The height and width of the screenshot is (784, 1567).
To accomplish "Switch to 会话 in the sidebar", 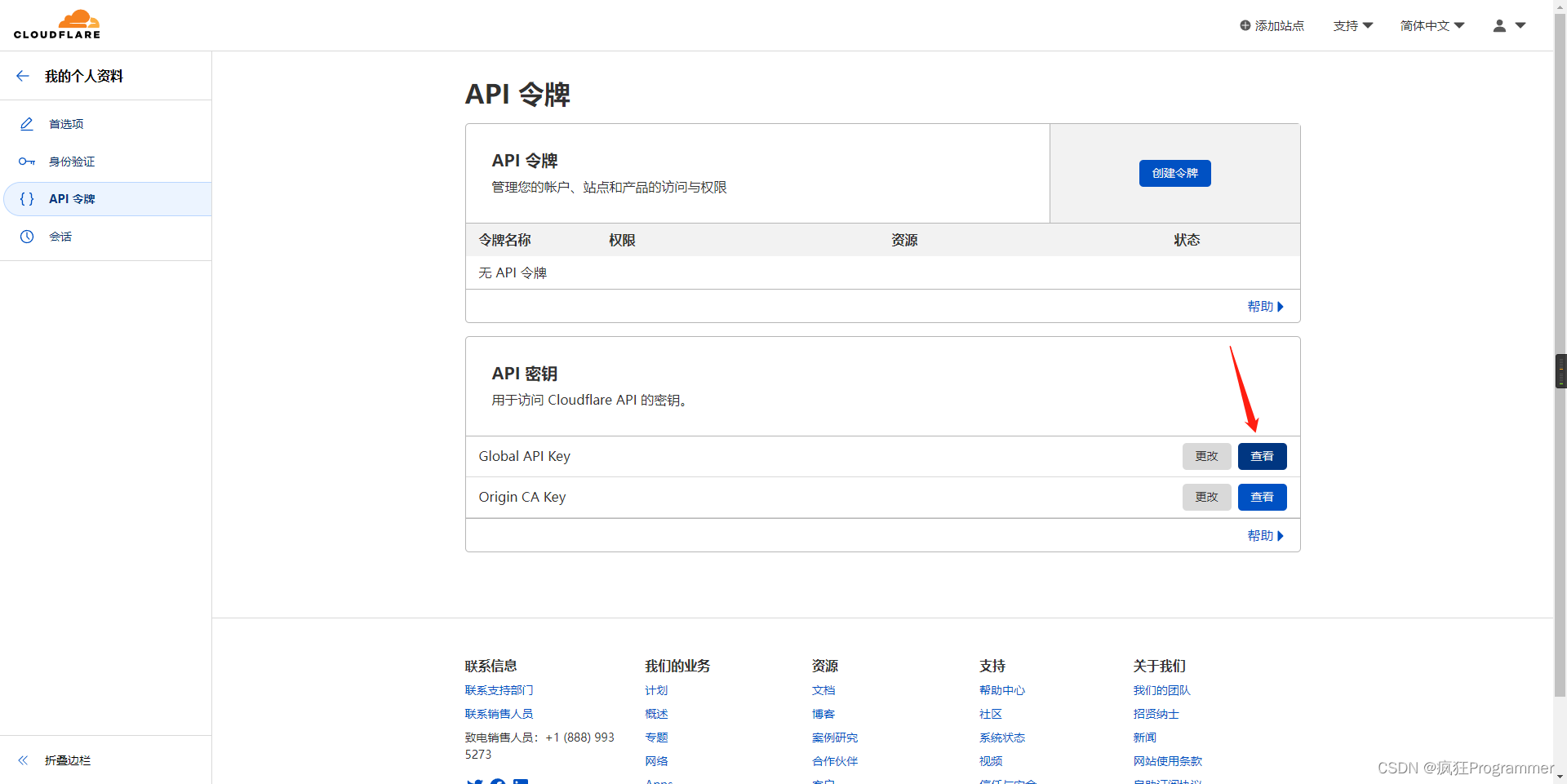I will pos(60,237).
